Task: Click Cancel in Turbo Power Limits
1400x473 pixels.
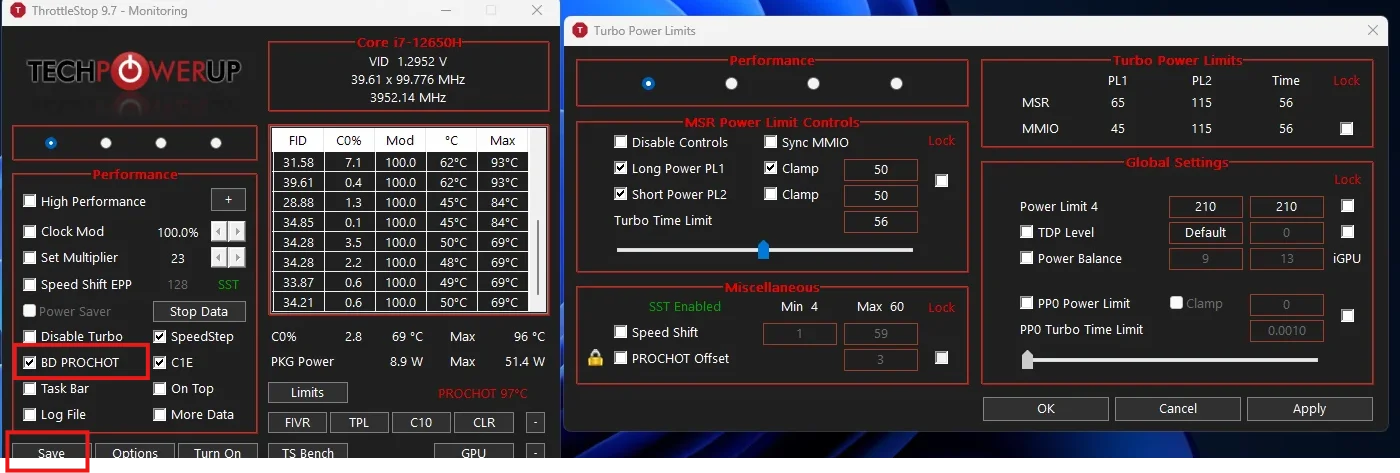Action: 1177,408
